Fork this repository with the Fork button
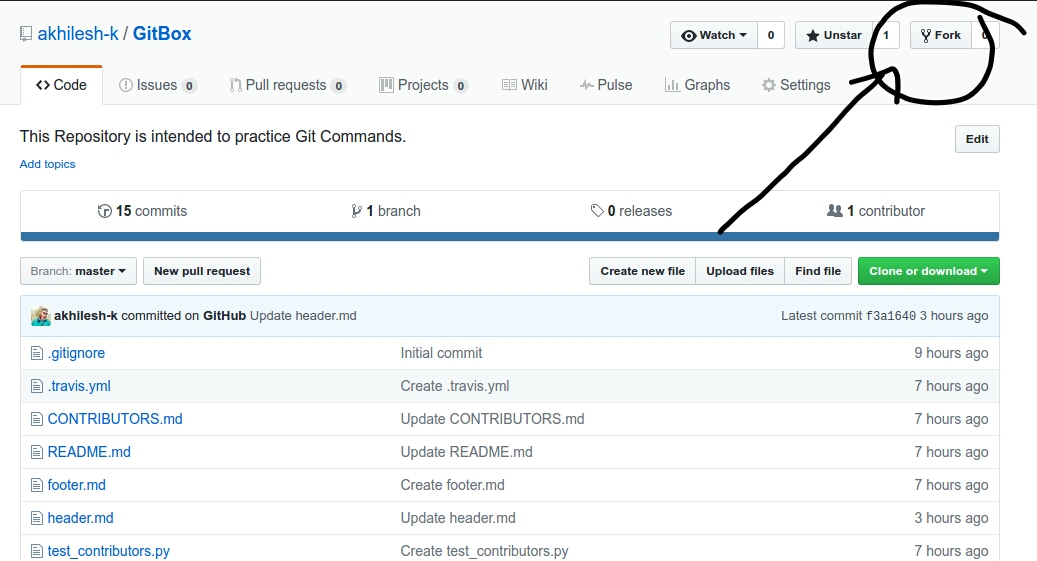 (940, 35)
